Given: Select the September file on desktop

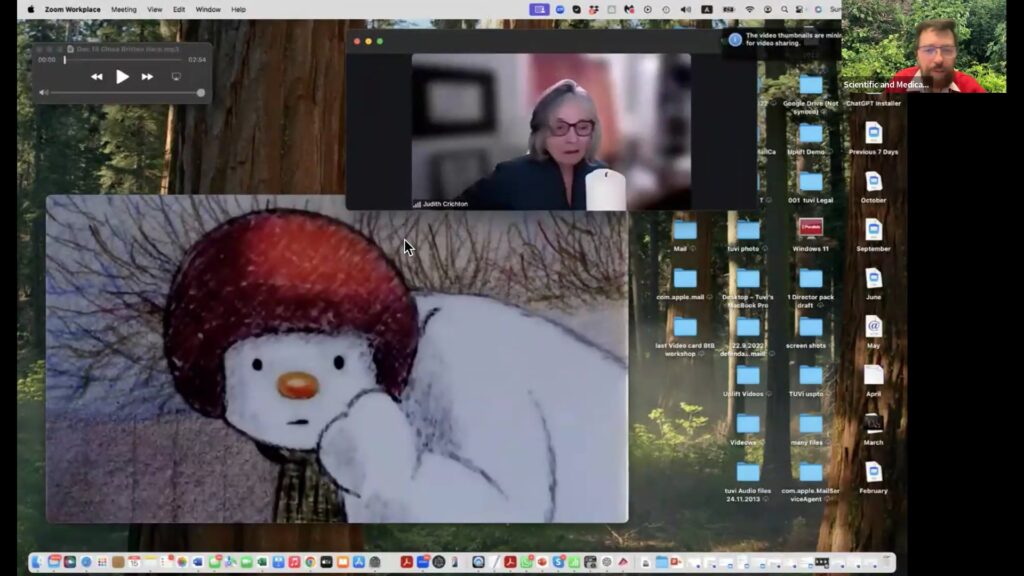Looking at the screenshot, I should [873, 234].
